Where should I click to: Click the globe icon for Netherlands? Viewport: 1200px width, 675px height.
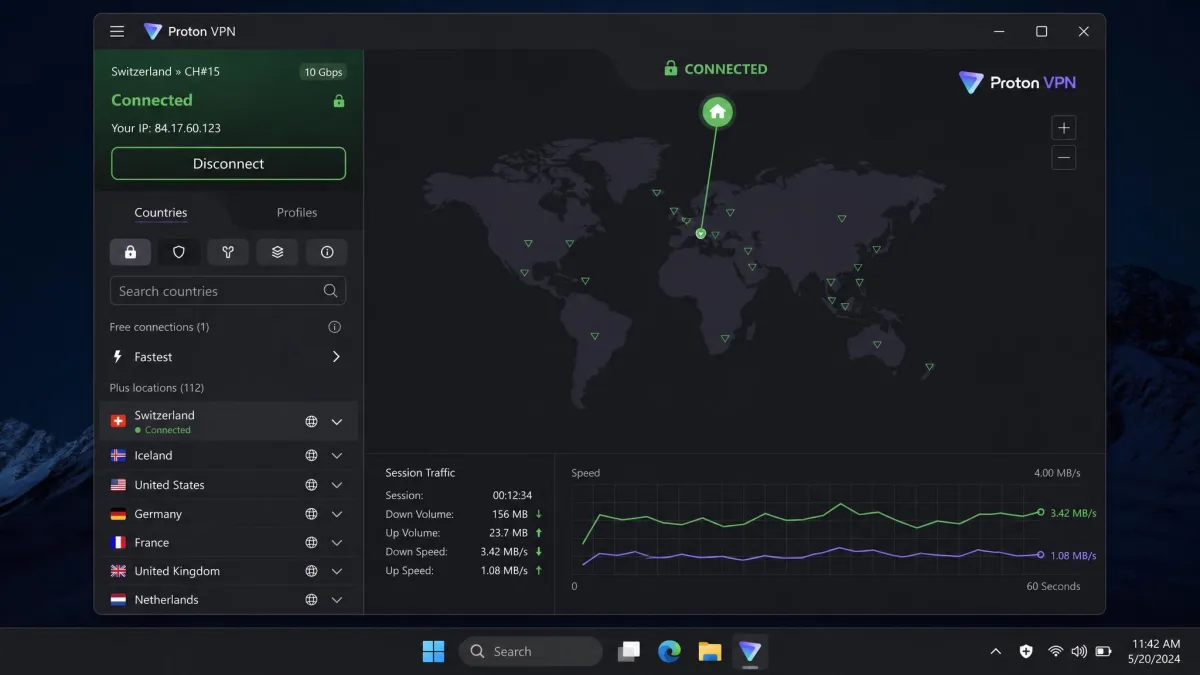tap(311, 600)
